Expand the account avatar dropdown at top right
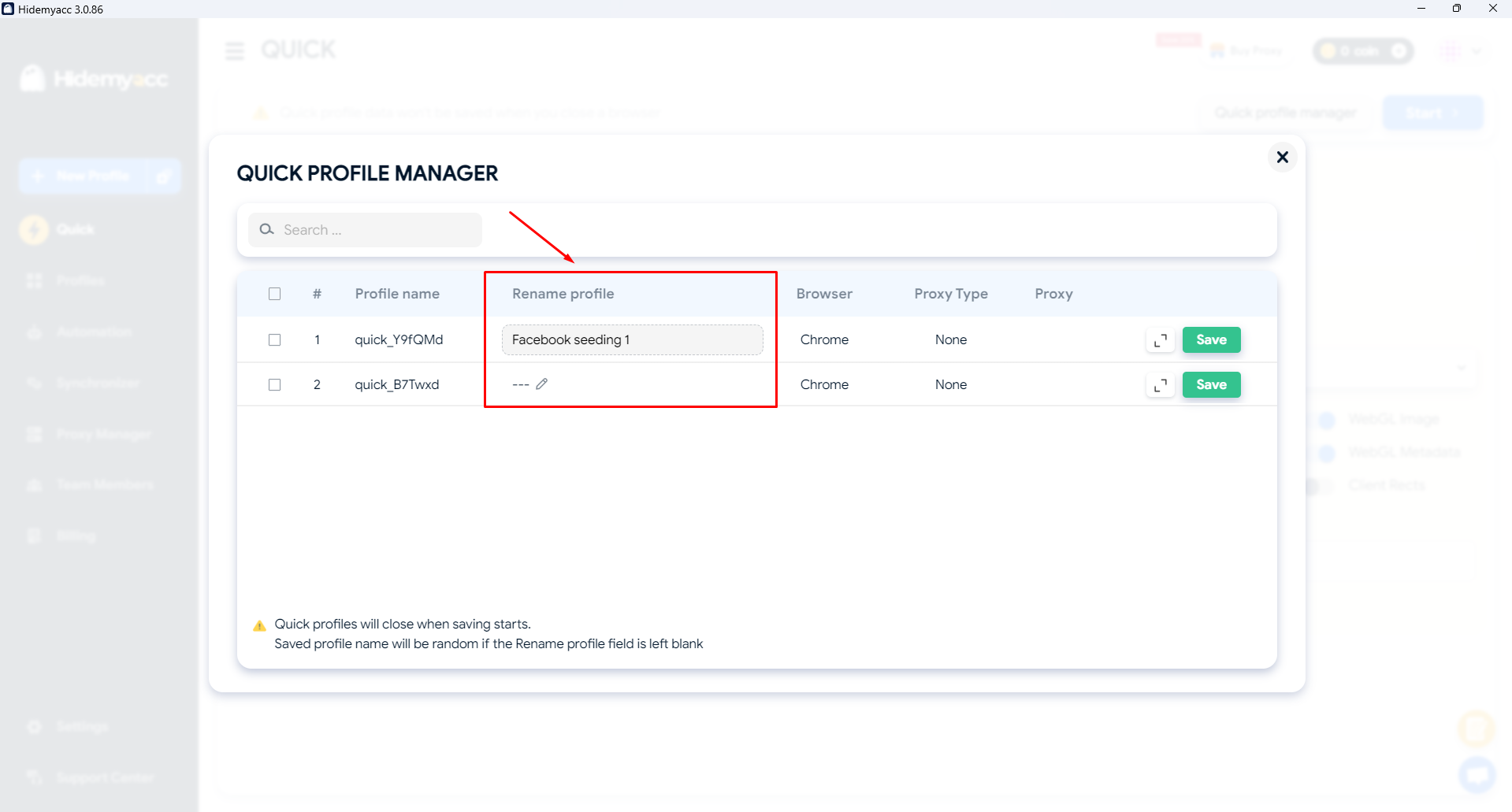1512x812 pixels. [x=1476, y=52]
